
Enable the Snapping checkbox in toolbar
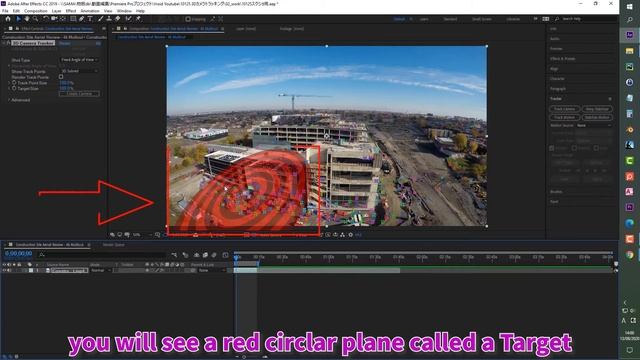tap(188, 19)
